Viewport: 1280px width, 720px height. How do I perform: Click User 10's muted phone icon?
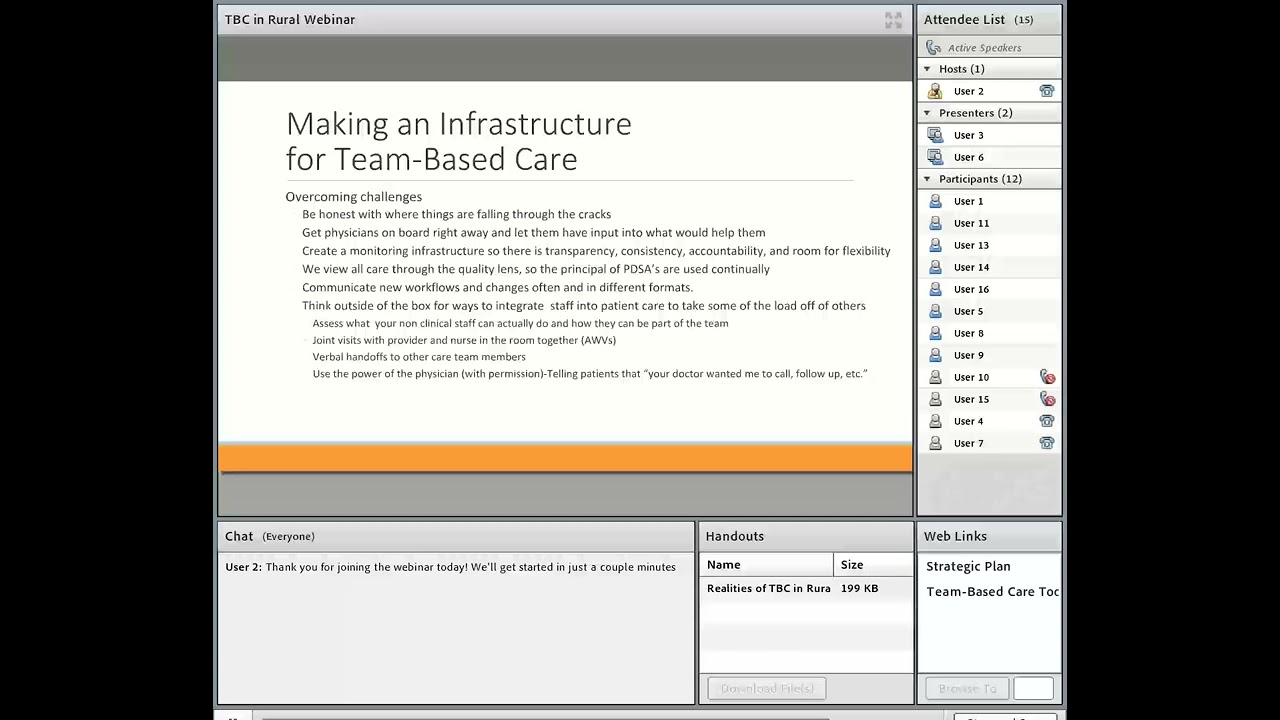(1047, 377)
